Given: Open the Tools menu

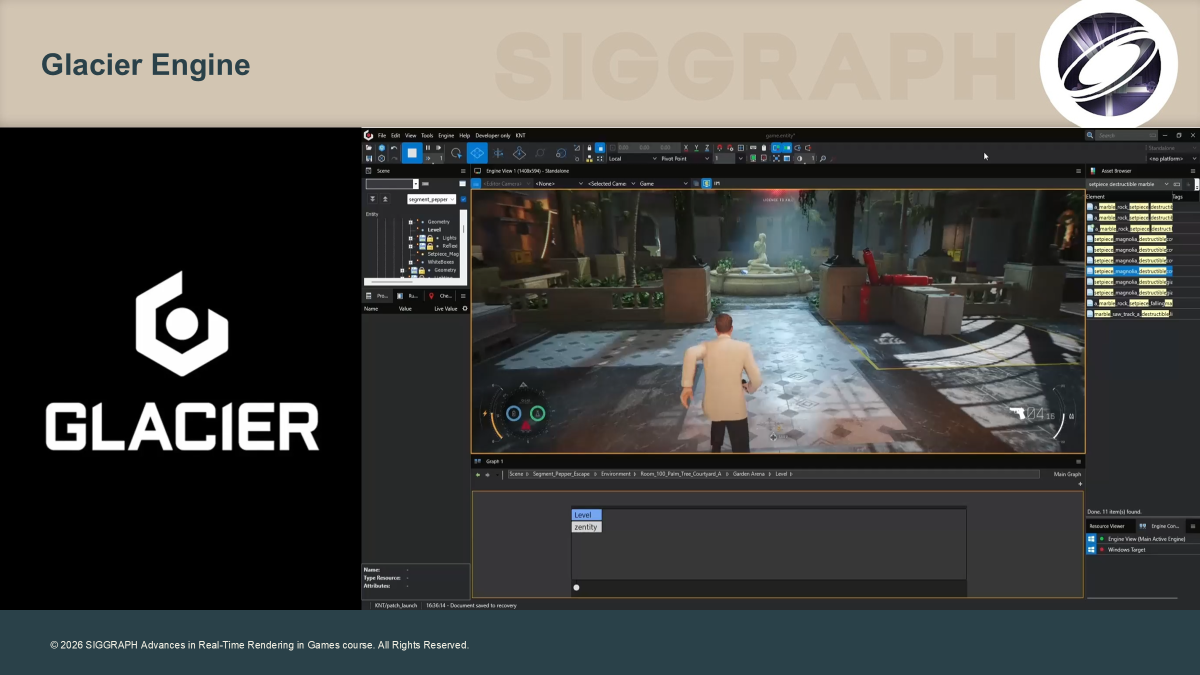Looking at the screenshot, I should pos(427,135).
